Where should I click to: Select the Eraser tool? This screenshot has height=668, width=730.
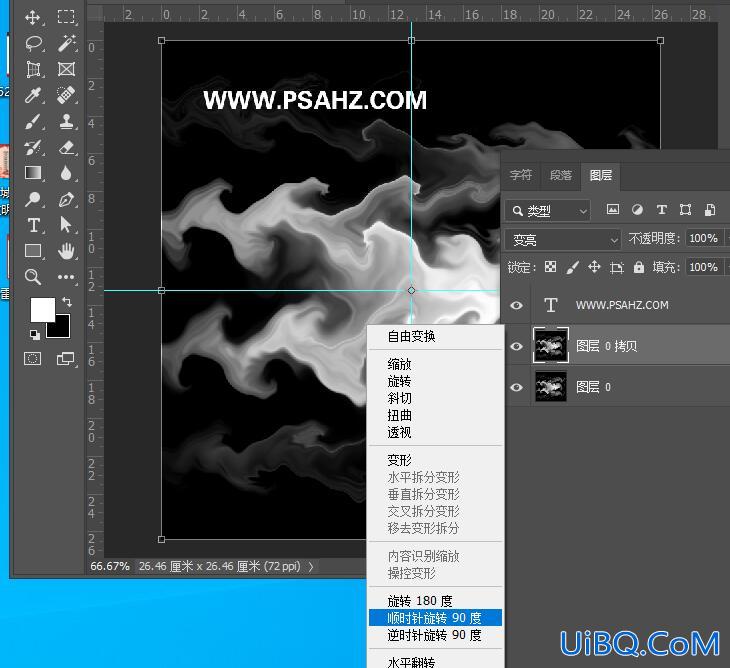tap(67, 148)
